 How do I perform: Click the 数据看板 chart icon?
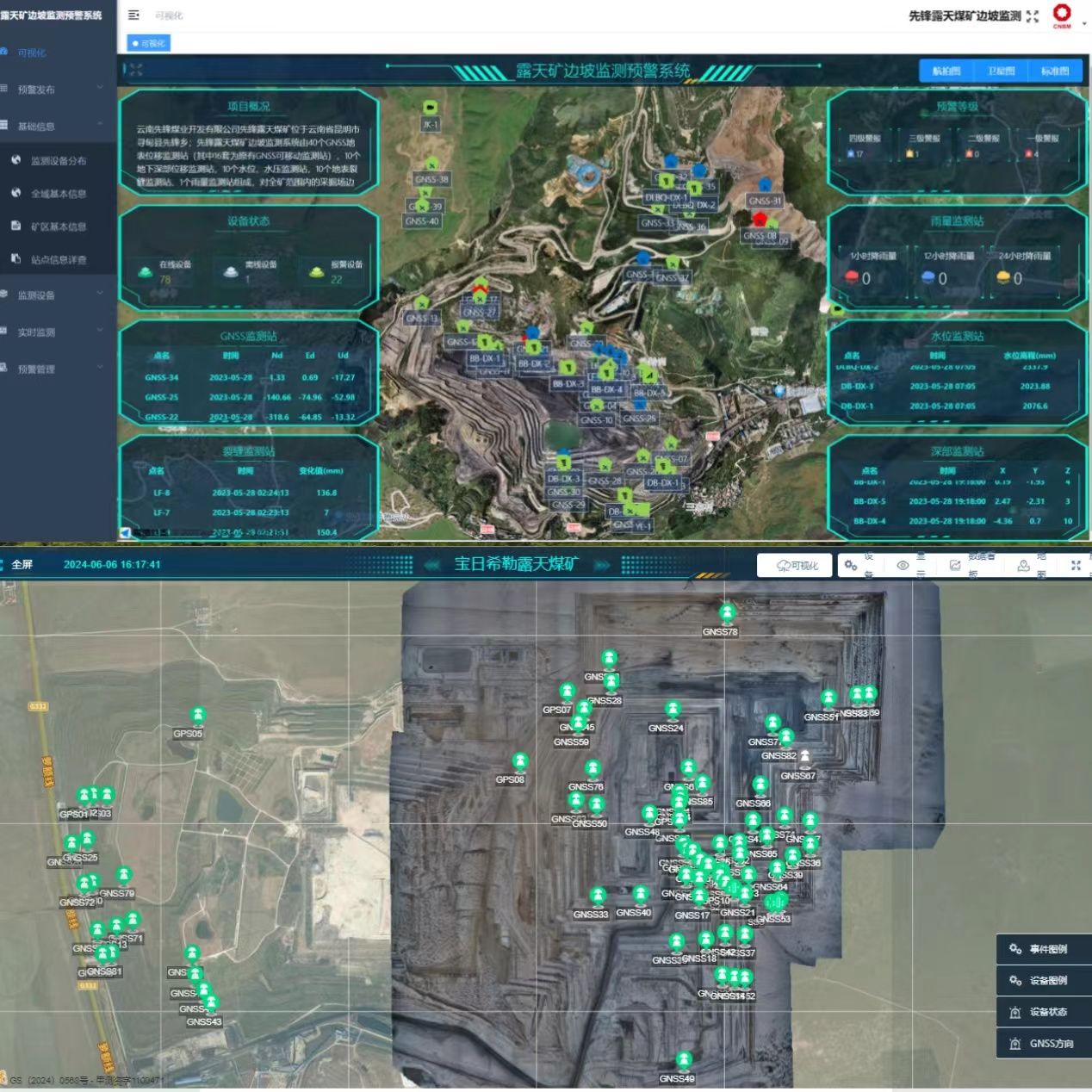[x=955, y=566]
